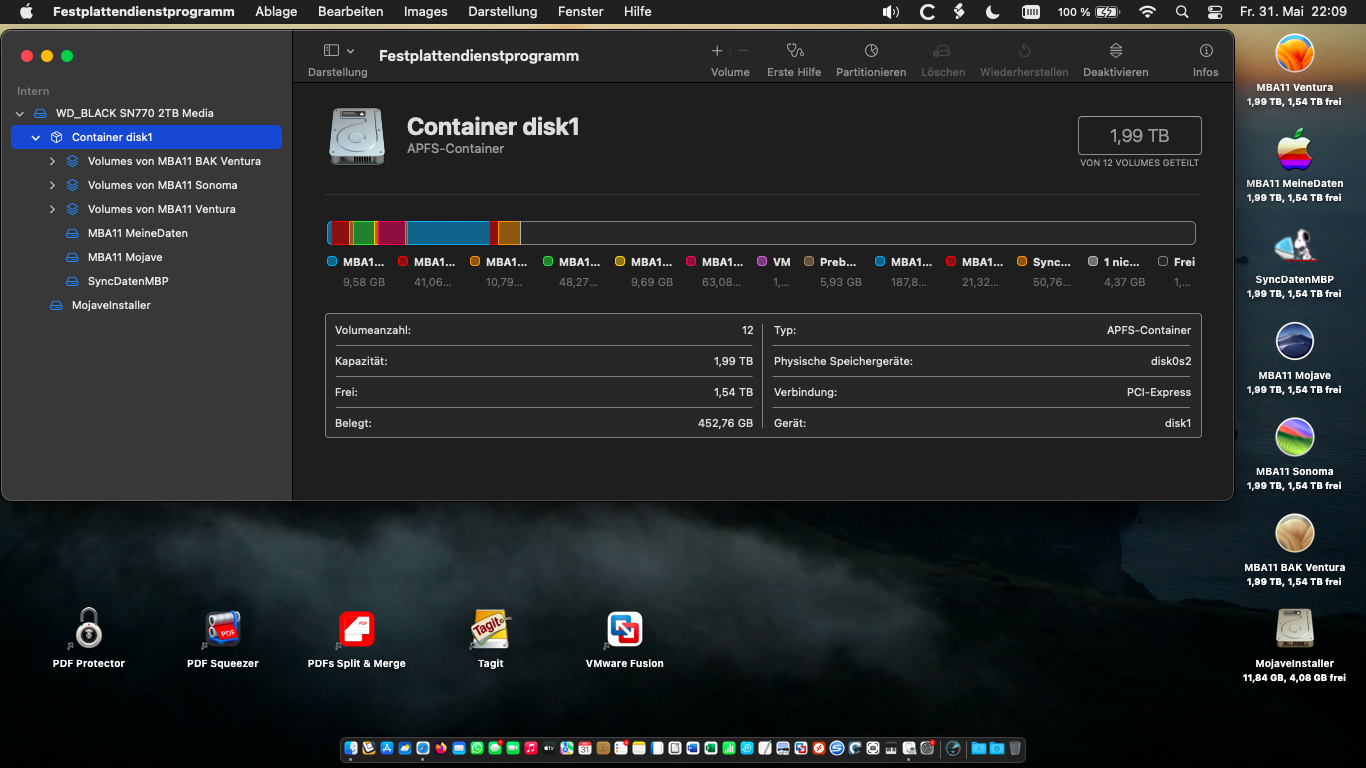The width and height of the screenshot is (1366, 768).
Task: Select MBA11 MeineDaten desktop volume icon
Action: tap(1295, 150)
